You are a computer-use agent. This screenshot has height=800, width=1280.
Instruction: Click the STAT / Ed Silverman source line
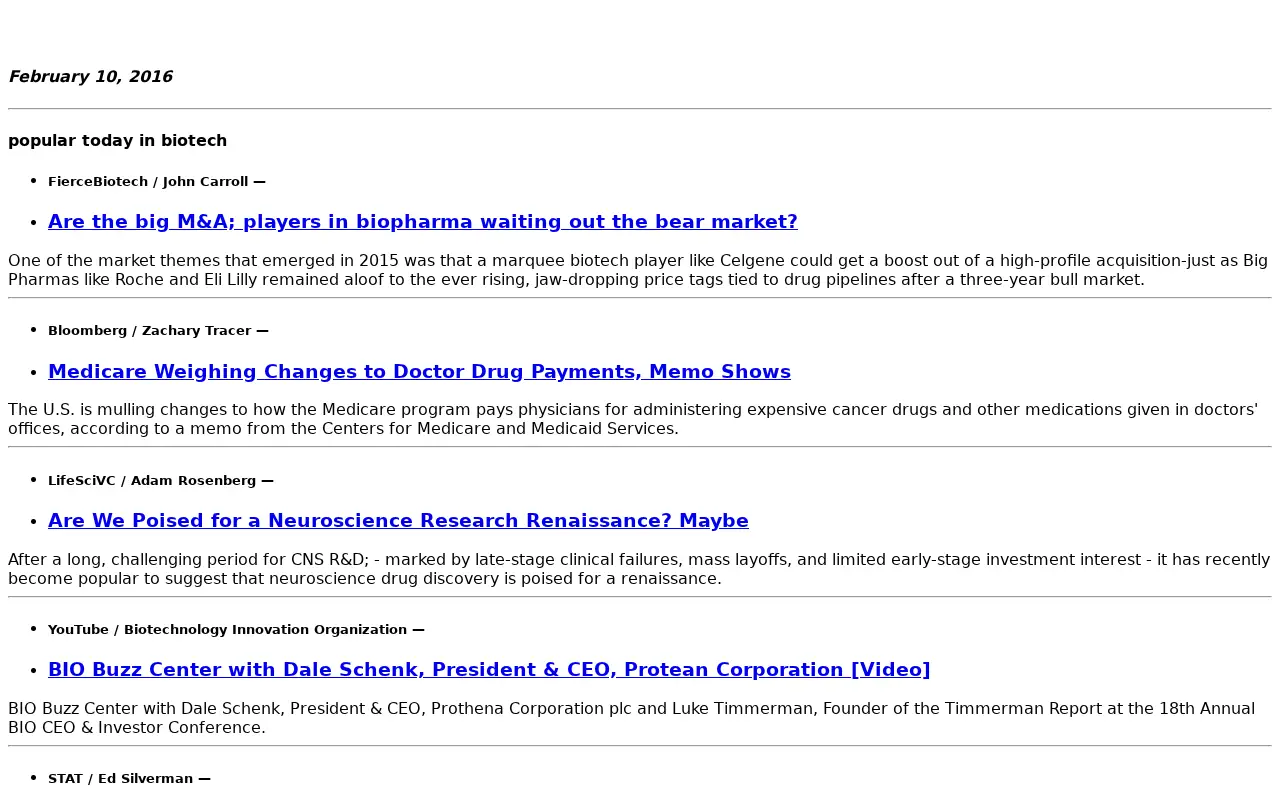click(x=129, y=779)
